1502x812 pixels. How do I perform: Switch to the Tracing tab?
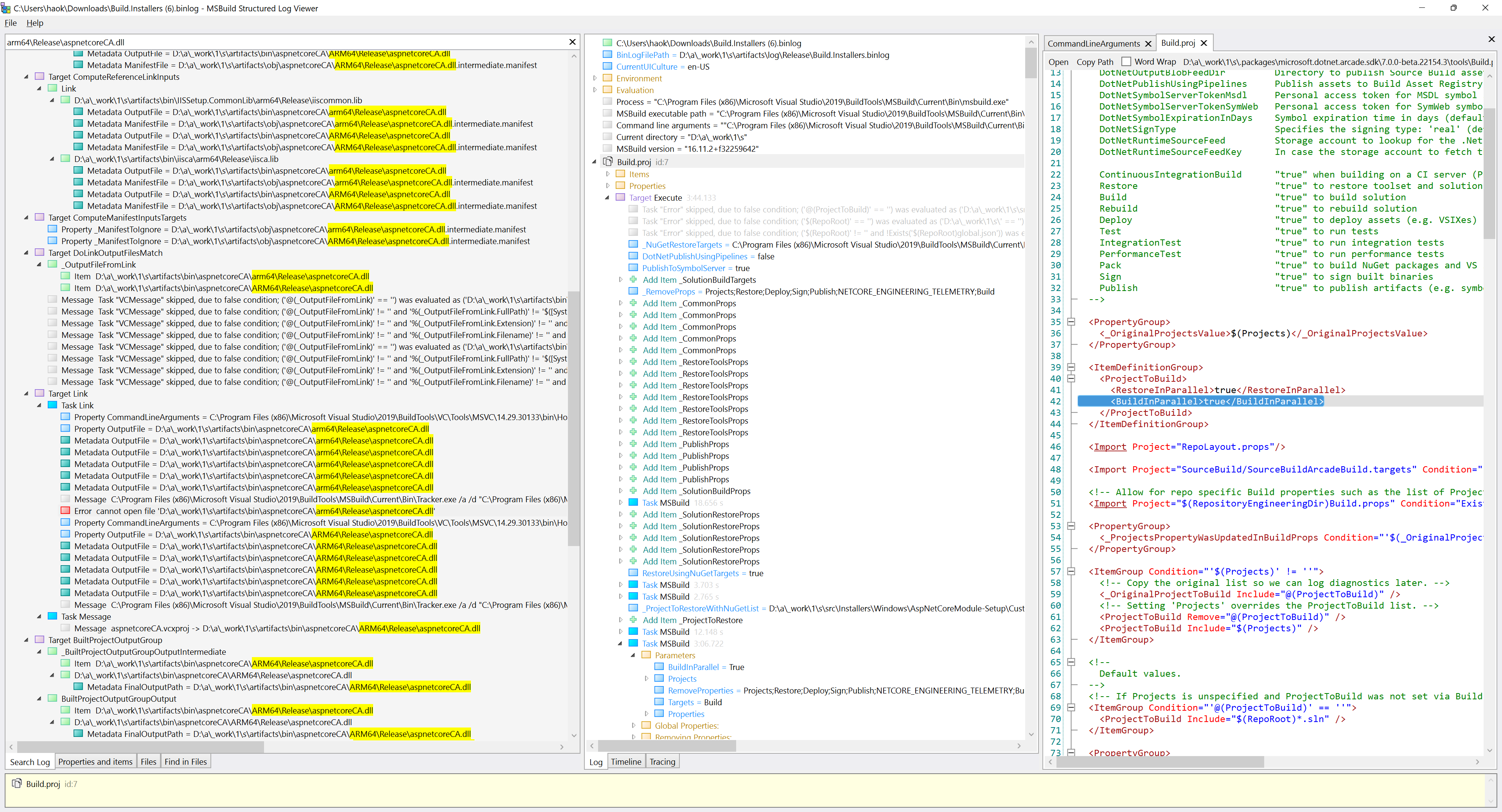(662, 762)
